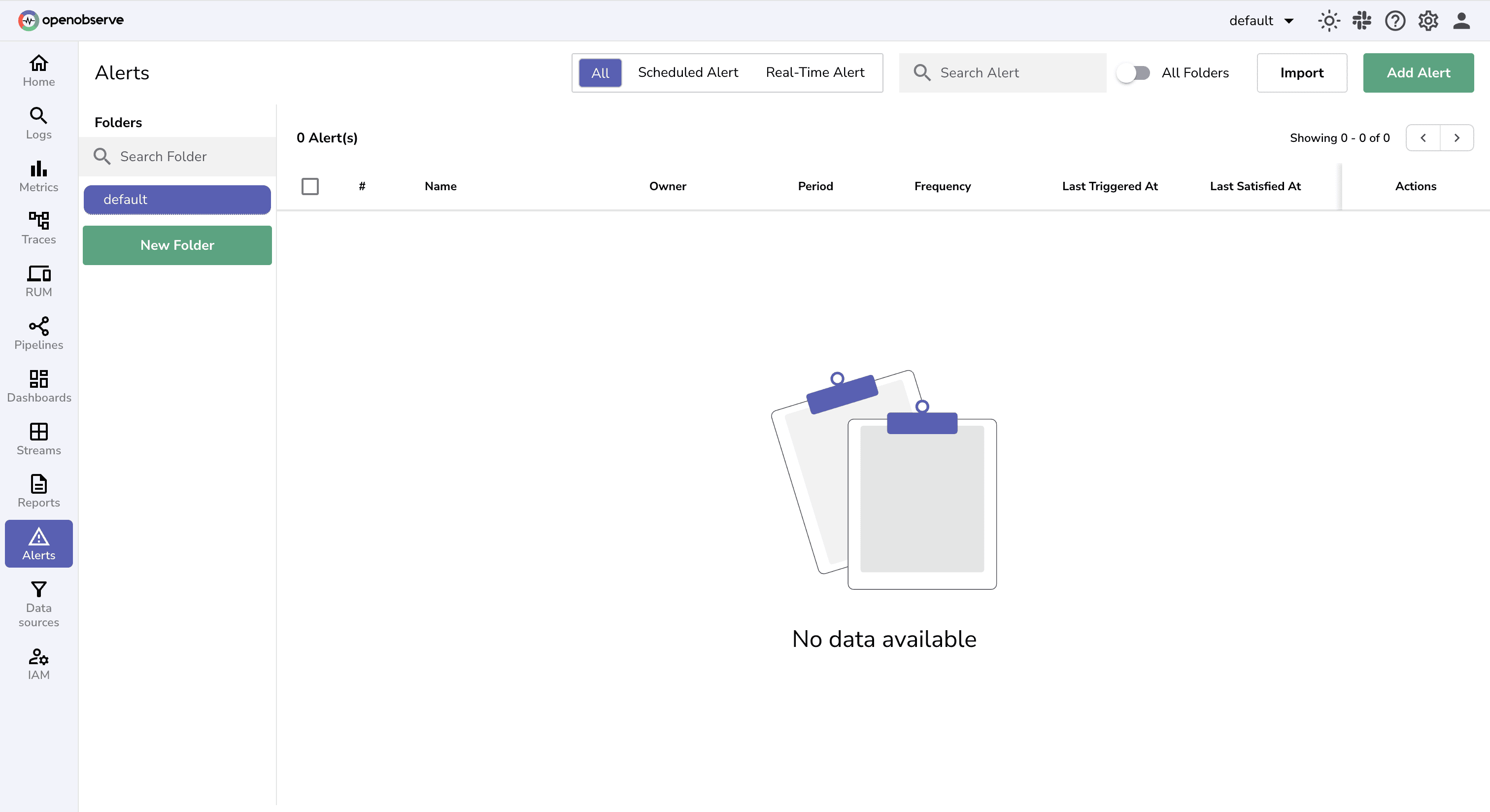Enable the All Folders toggle
Screen dimensions: 1490x812
pos(1134,73)
